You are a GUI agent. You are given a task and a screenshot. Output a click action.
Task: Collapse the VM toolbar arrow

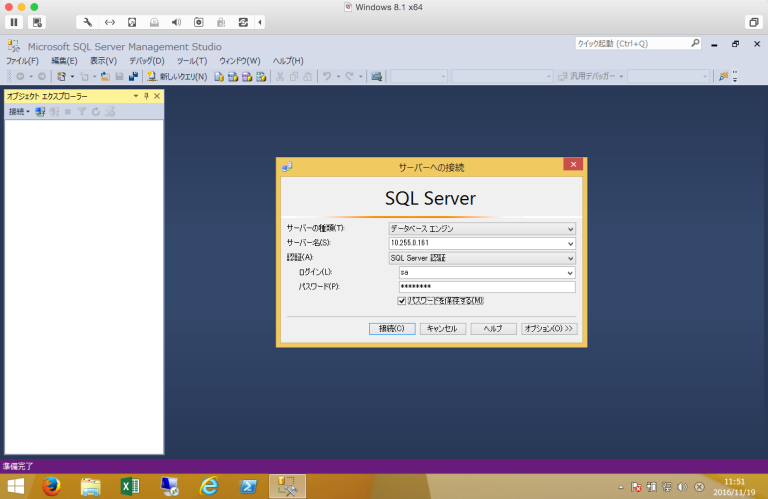pyautogui.click(x=260, y=22)
